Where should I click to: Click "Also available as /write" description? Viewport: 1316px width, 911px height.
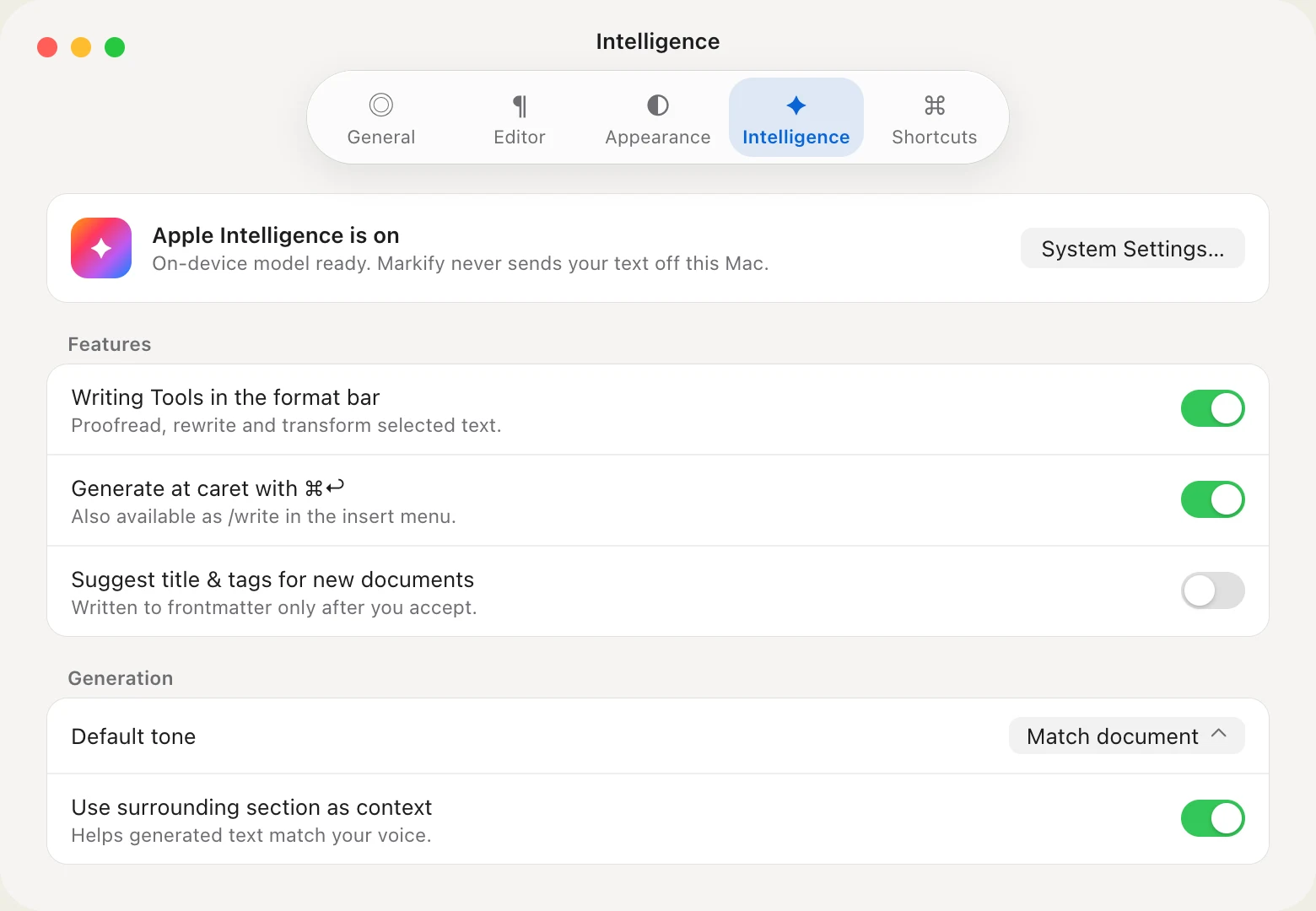point(263,516)
